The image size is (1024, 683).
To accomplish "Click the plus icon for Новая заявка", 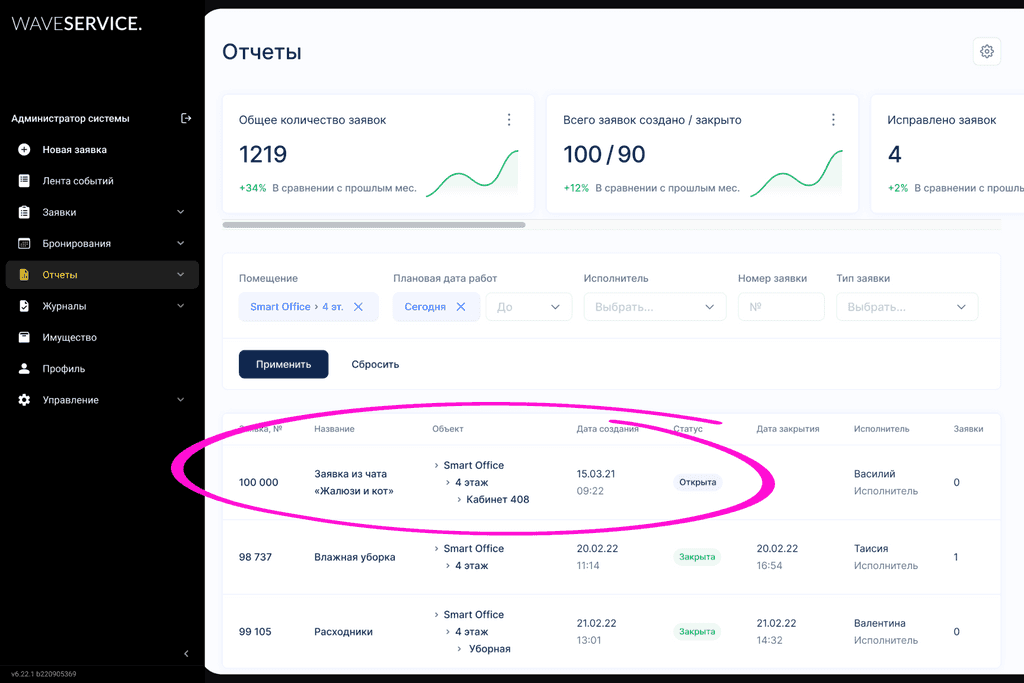I will (x=24, y=150).
